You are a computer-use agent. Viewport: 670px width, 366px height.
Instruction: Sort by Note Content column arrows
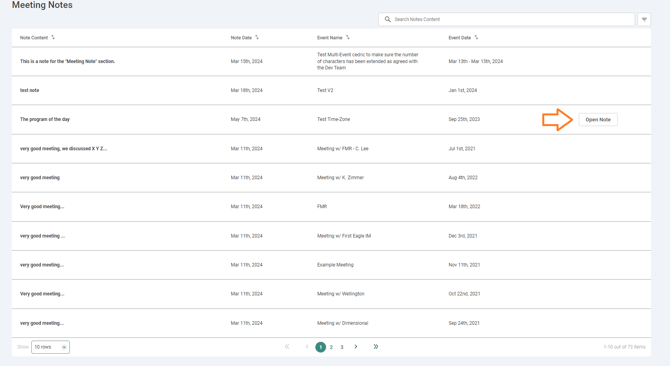click(x=53, y=37)
